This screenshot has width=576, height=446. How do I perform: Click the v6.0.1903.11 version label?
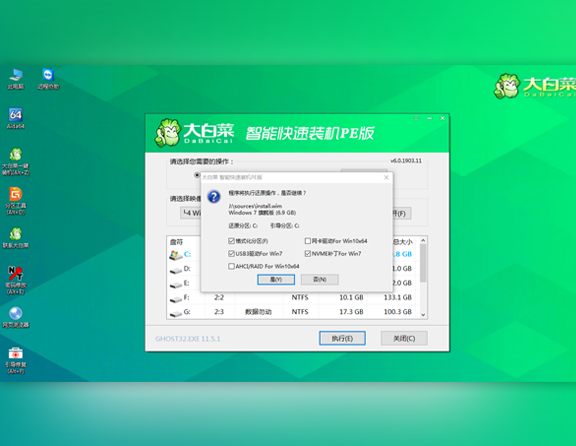[406, 161]
